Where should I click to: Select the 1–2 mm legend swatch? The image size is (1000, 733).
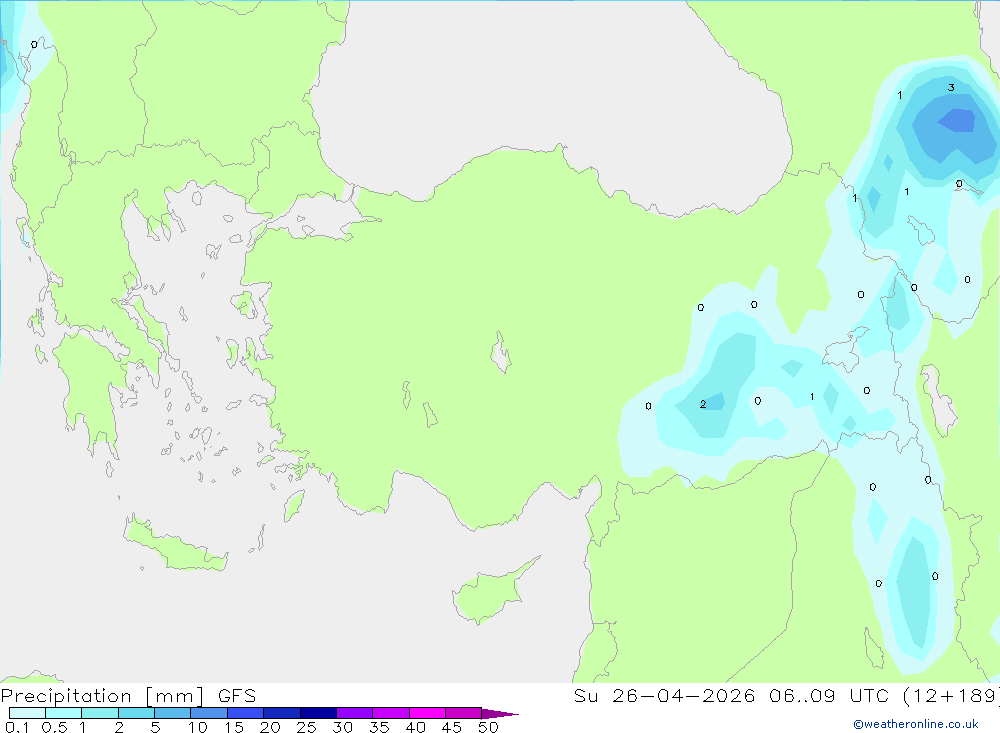coord(99,713)
